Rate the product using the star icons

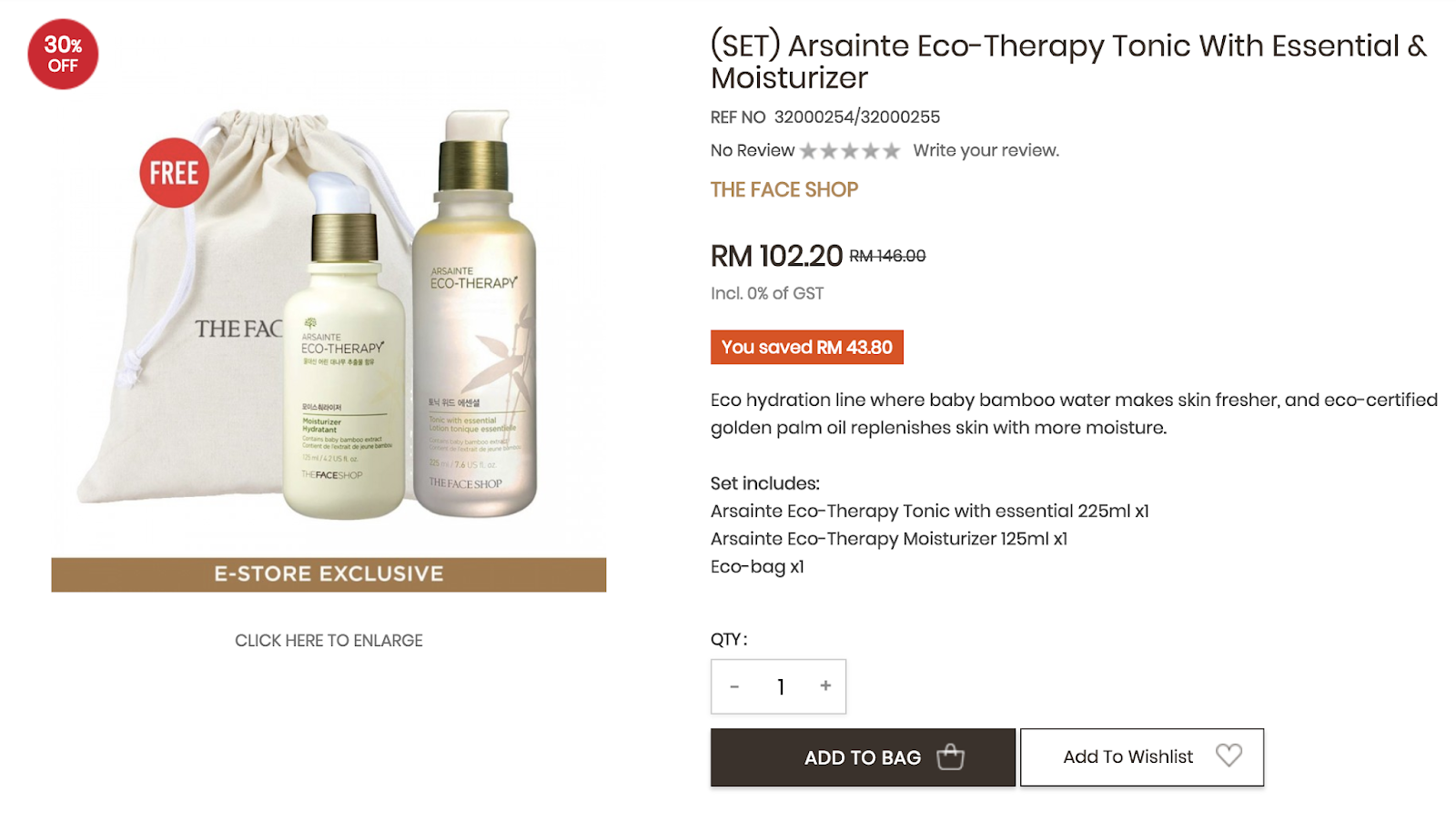(x=850, y=151)
